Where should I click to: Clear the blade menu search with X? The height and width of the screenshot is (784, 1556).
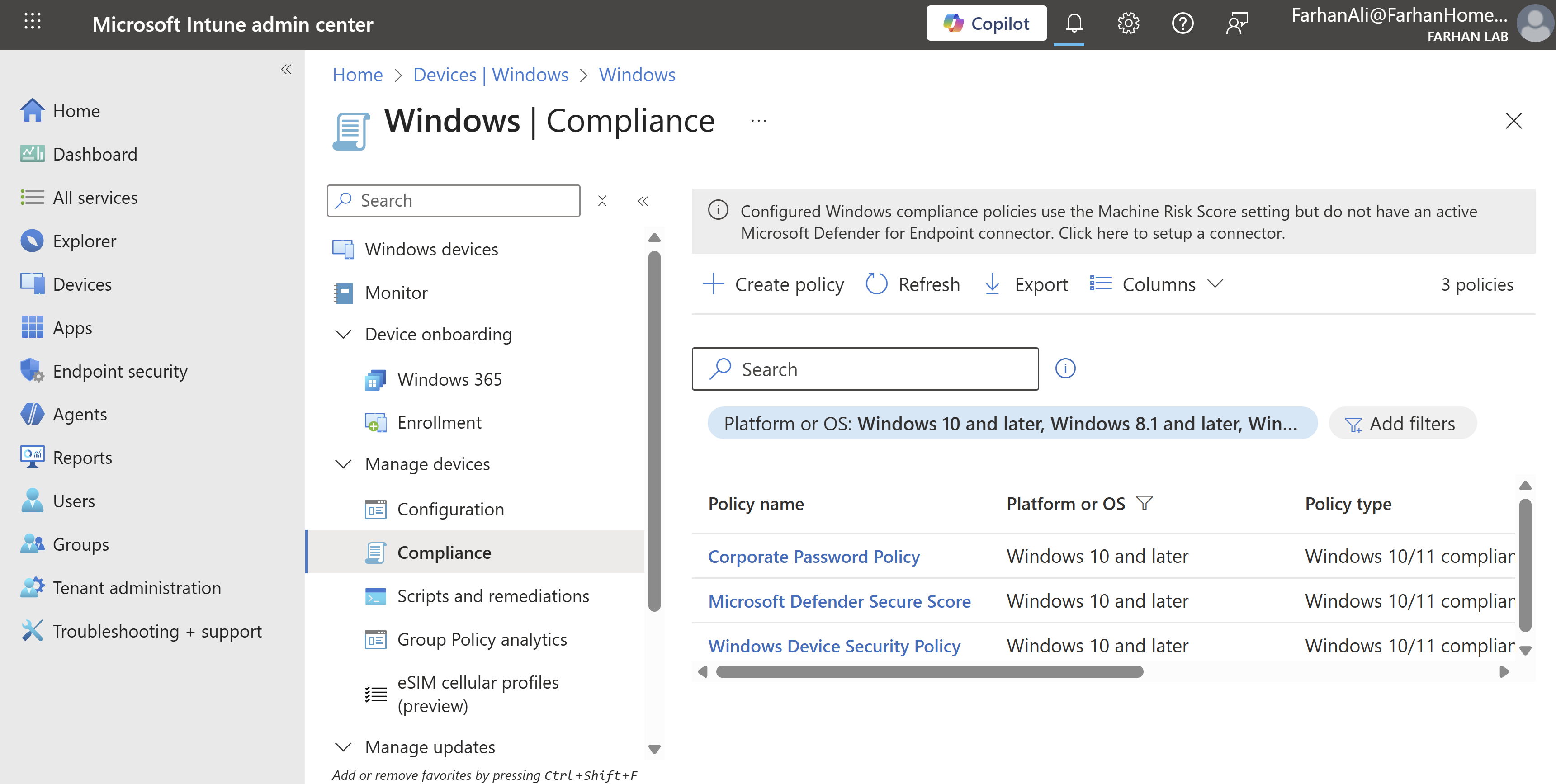[601, 201]
